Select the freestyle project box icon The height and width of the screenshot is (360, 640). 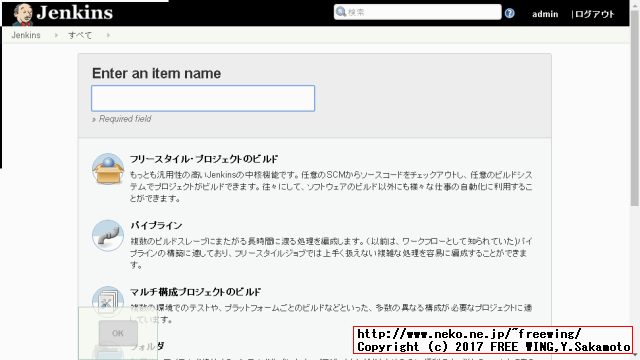(108, 169)
